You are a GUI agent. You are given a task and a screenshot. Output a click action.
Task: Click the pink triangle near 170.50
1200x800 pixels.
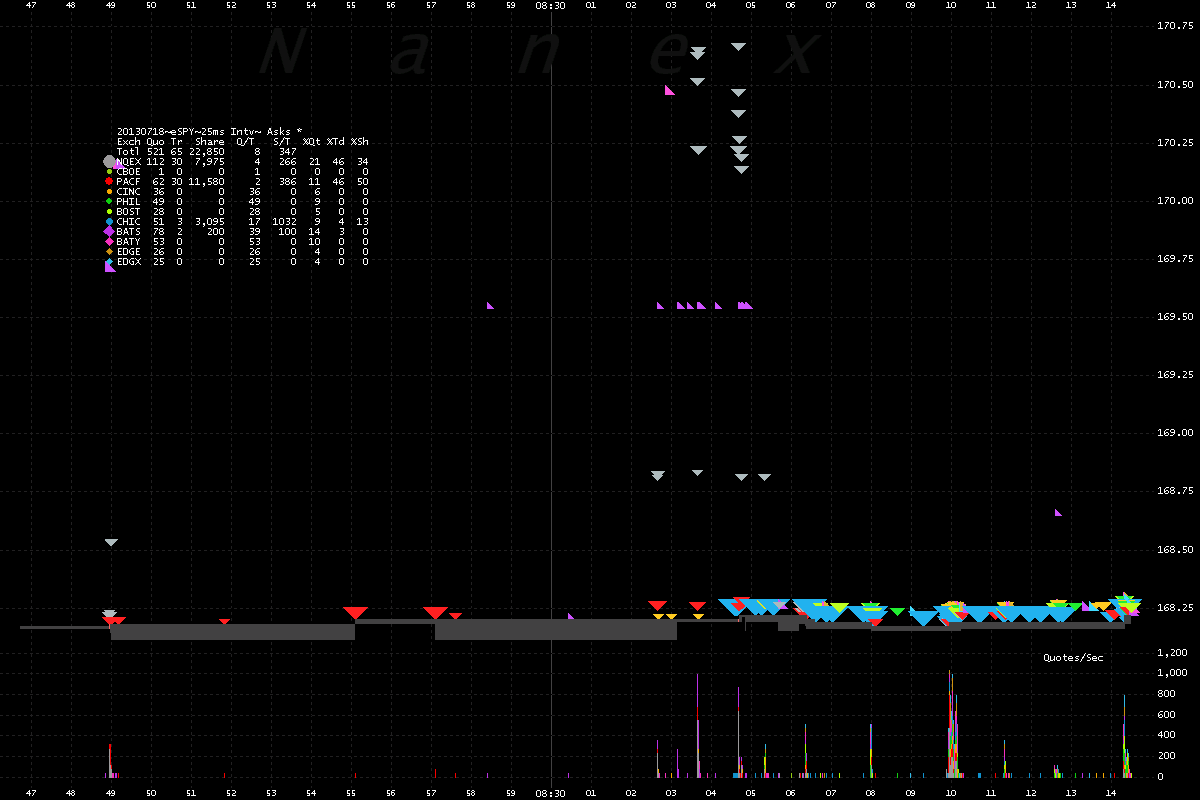click(x=670, y=90)
